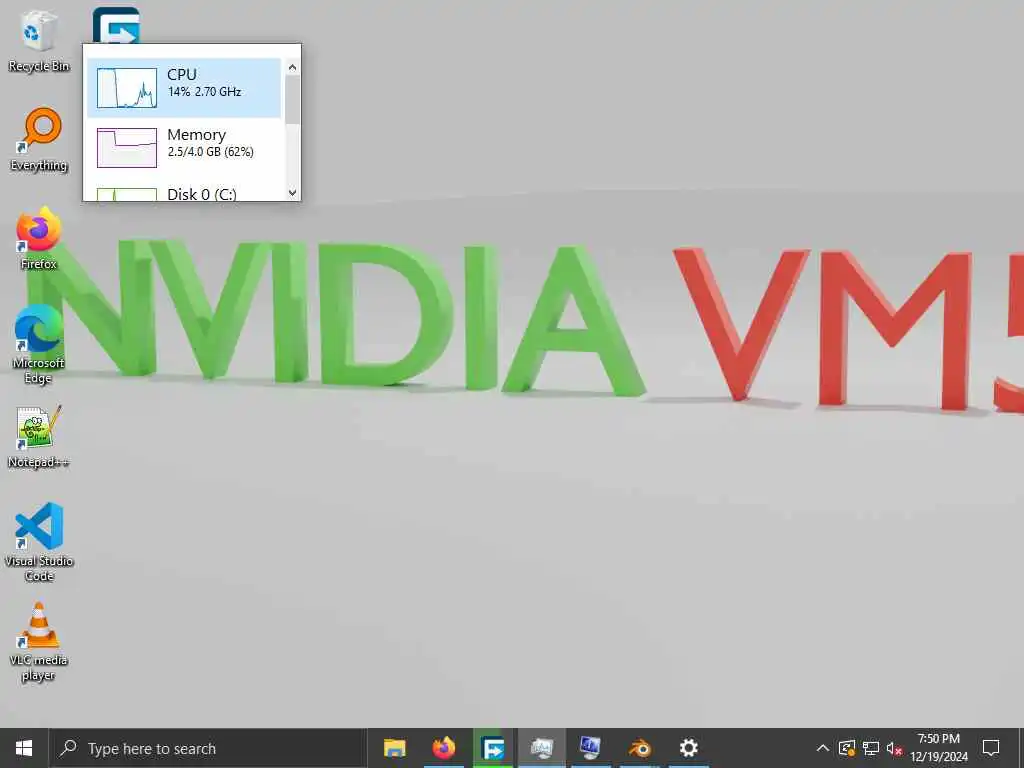The width and height of the screenshot is (1024, 768).
Task: Click the muted volume tray icon
Action: pyautogui.click(x=894, y=748)
